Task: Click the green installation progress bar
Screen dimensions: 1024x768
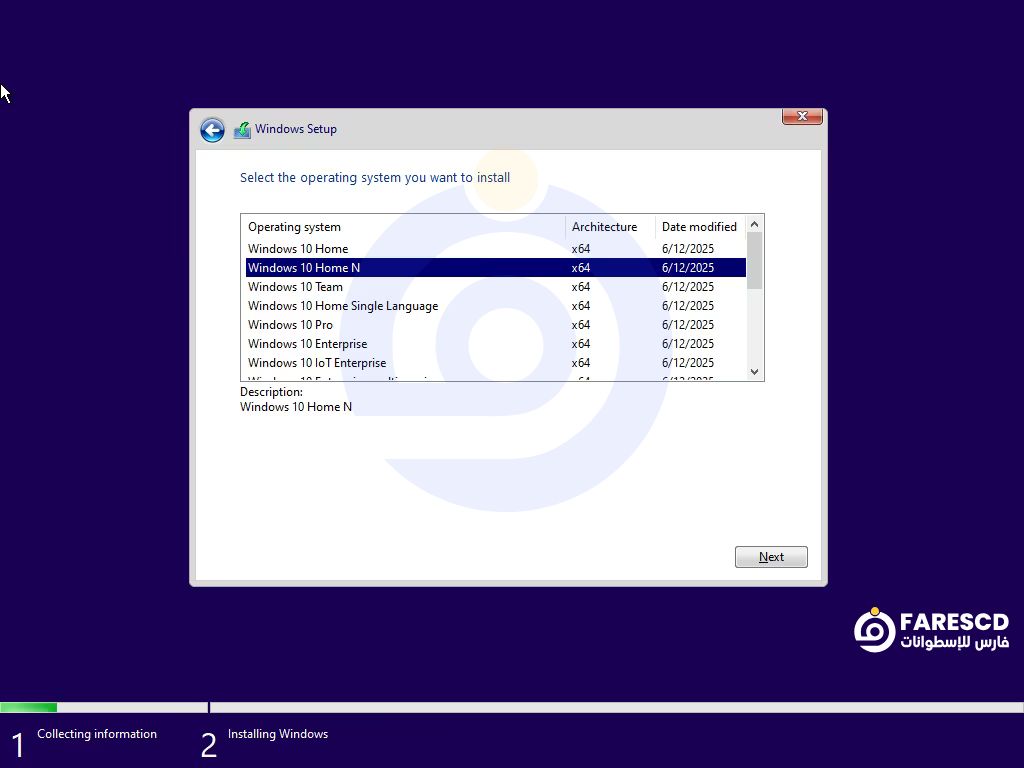Action: click(29, 707)
